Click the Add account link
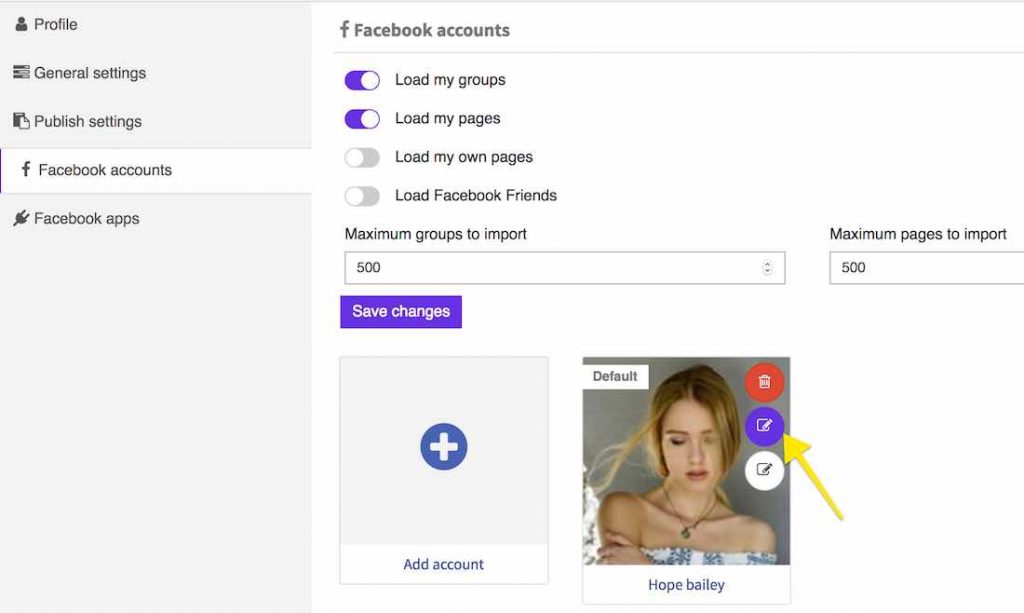Viewport: 1024px width, 613px height. point(443,564)
